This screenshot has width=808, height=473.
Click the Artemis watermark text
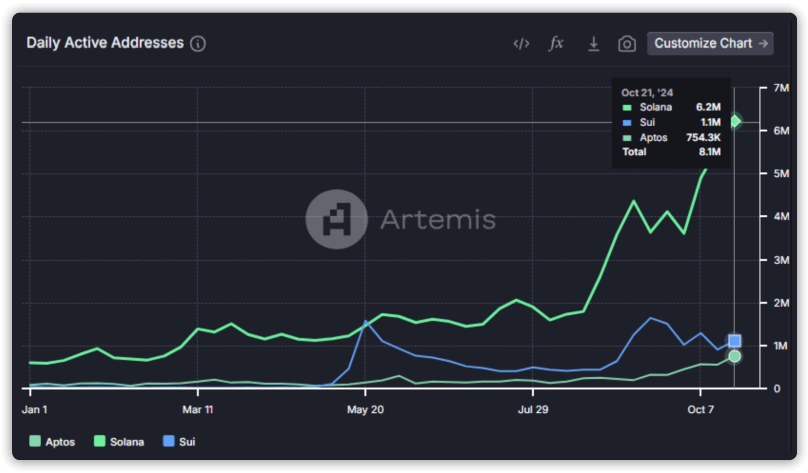(x=438, y=219)
